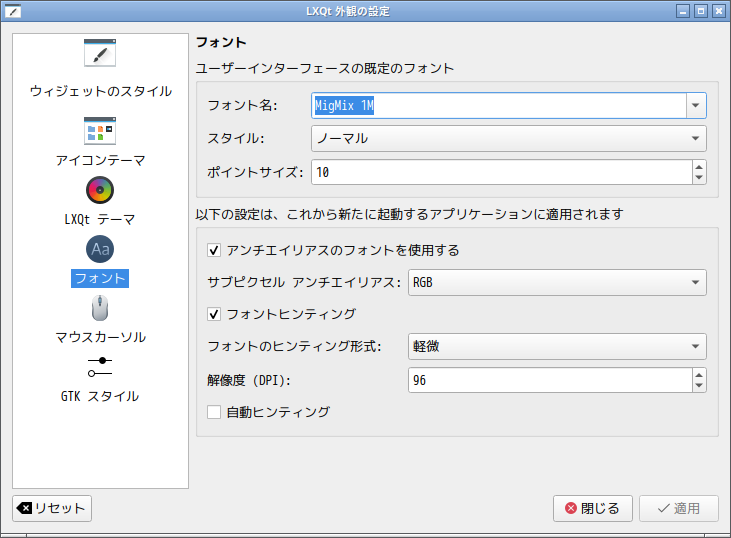Open GTK スタイル sliders icon
The height and width of the screenshot is (538, 731).
pyautogui.click(x=100, y=367)
